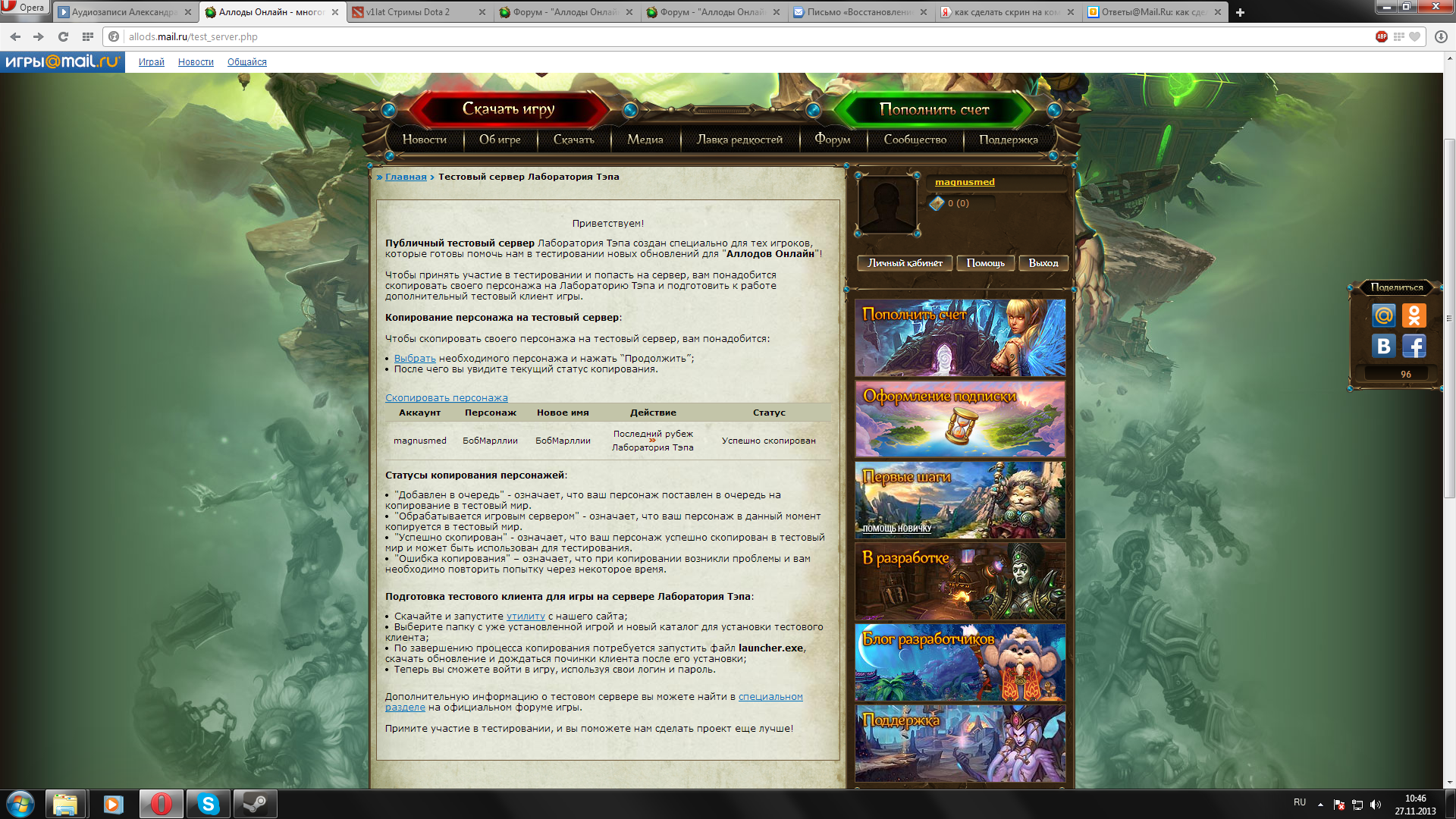Close the Аудиозаписи Александра tab
Screen dimensions: 1456x819
click(188, 12)
